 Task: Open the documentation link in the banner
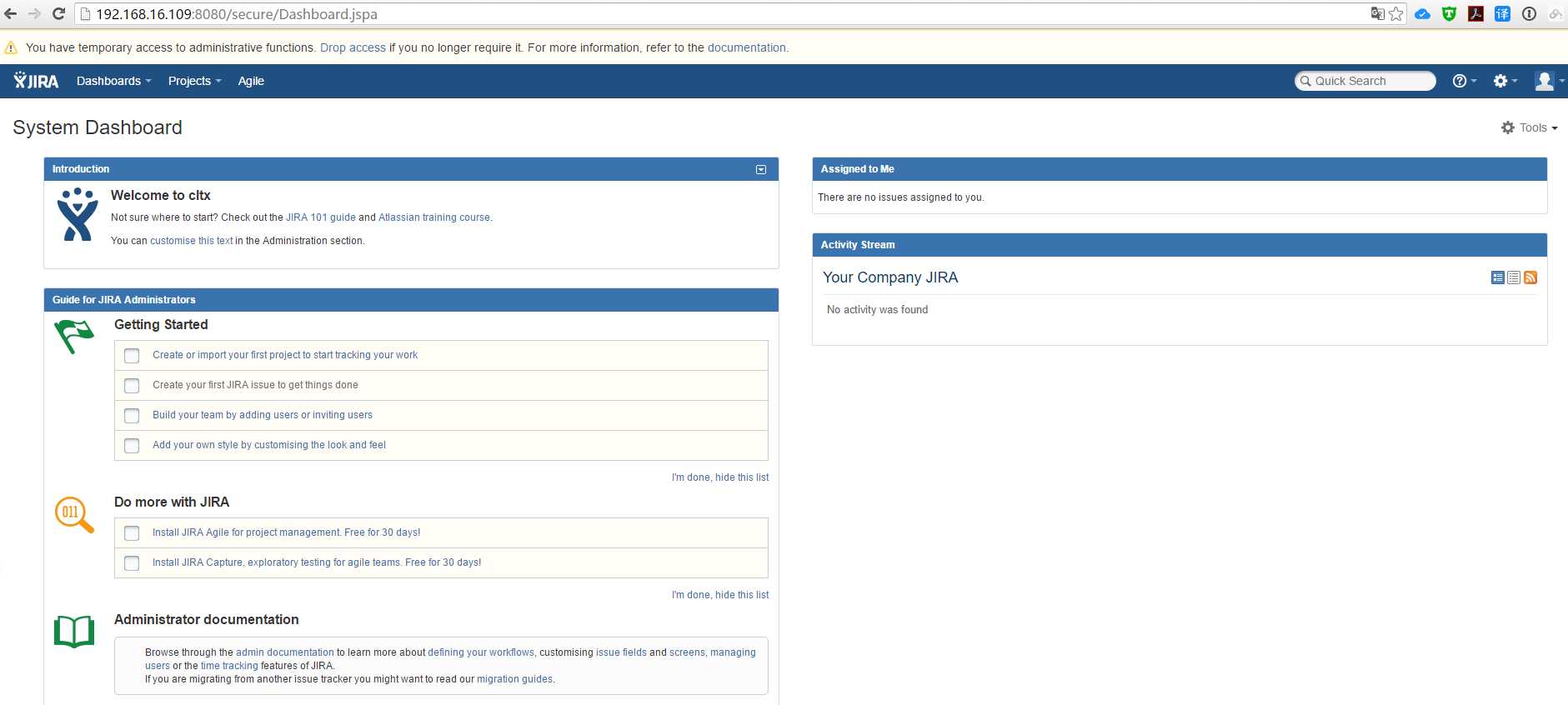[746, 47]
